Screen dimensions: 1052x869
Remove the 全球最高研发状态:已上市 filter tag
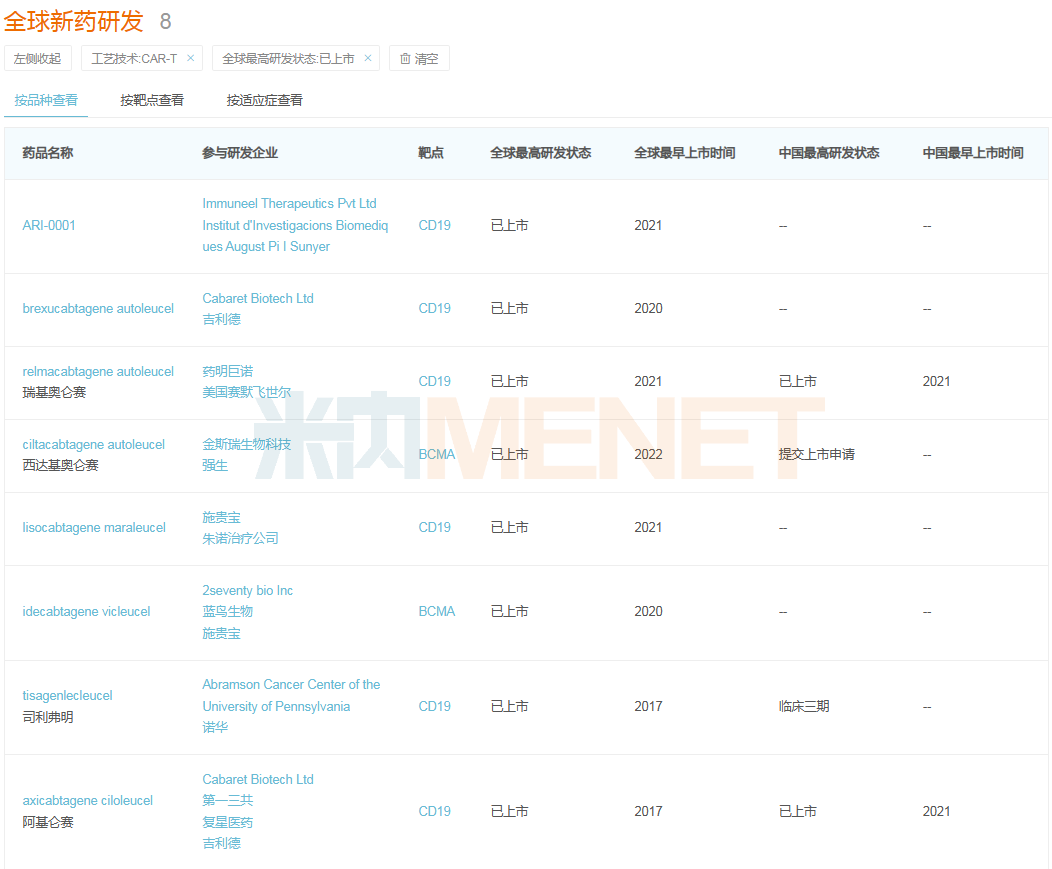click(366, 58)
